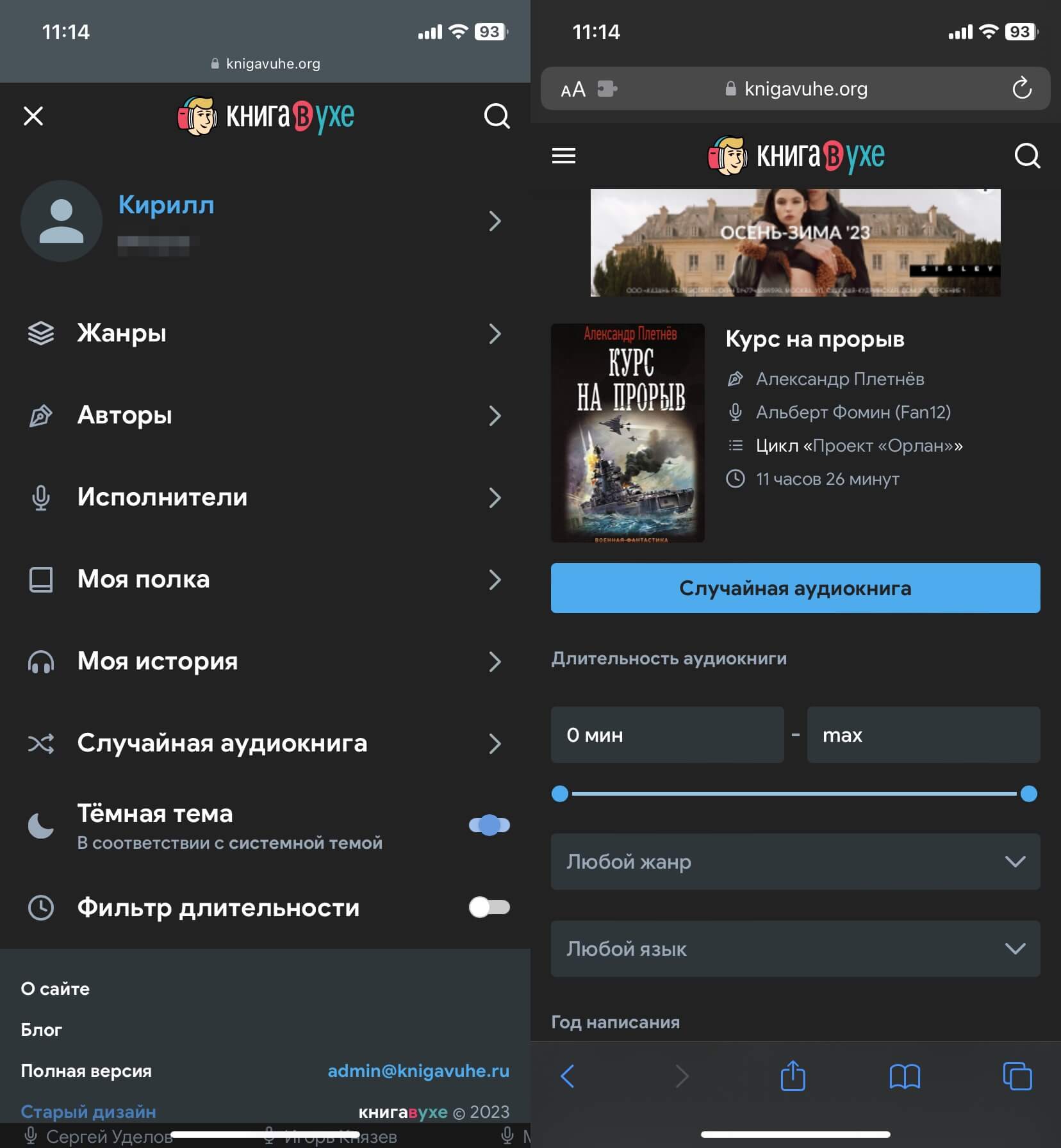Viewport: 1061px width, 1148px height.
Task: Tap the hamburger menu icon
Action: tap(563, 156)
